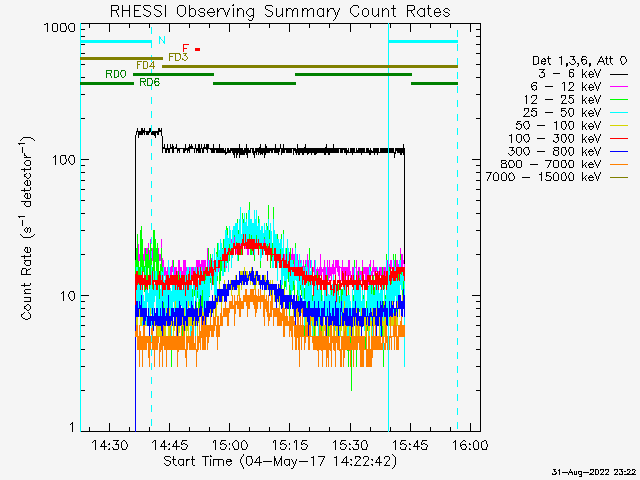The image size is (640, 480).
Task: Click the magenta 6 - 12 keV legend line
Action: tap(619, 87)
